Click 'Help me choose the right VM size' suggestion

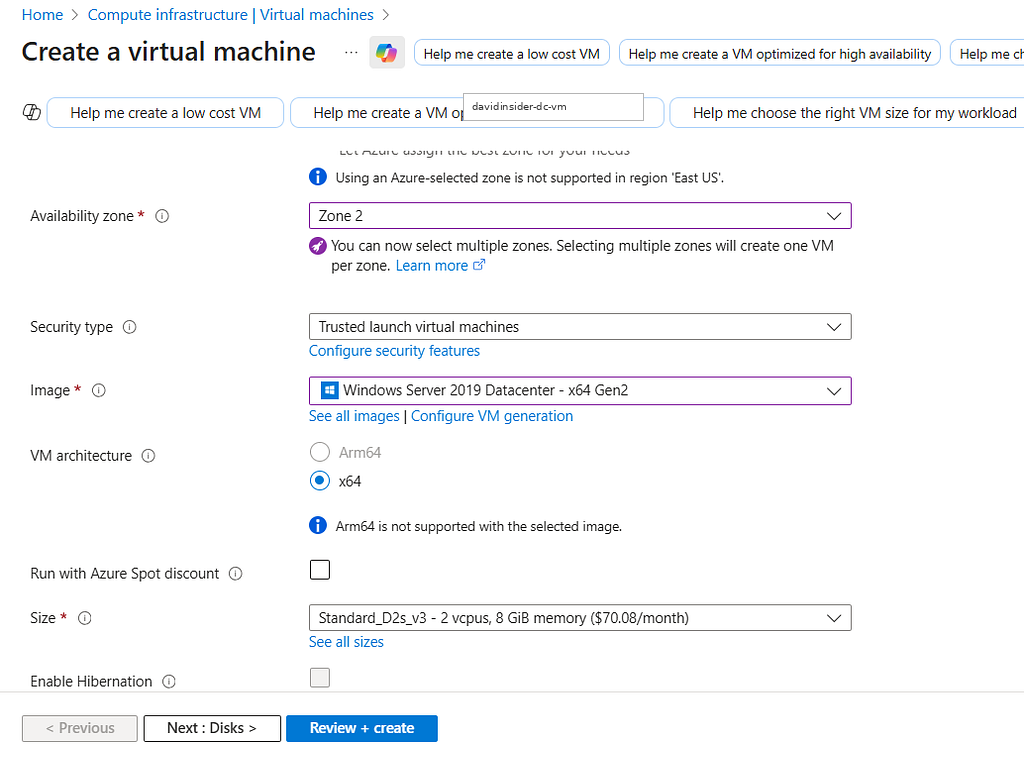coord(848,113)
